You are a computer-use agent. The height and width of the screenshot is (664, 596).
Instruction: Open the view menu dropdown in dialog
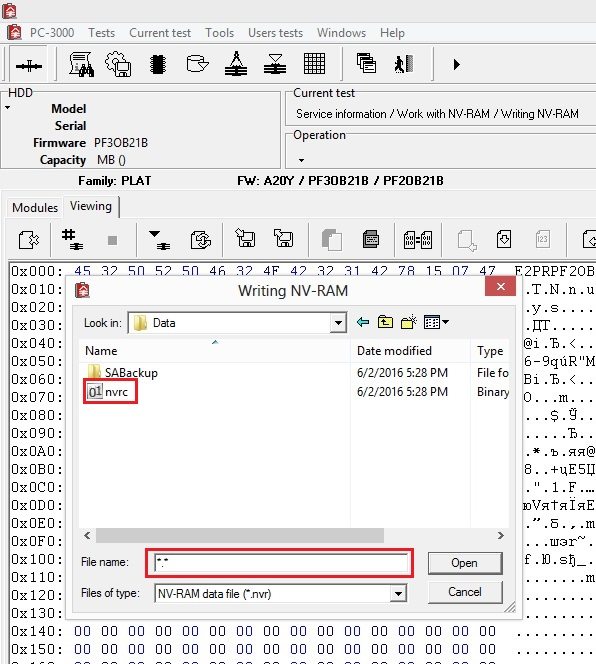click(x=436, y=322)
